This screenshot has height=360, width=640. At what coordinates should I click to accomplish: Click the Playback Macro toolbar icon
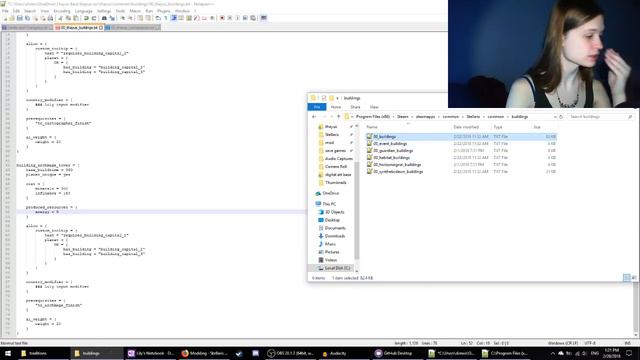point(237,18)
